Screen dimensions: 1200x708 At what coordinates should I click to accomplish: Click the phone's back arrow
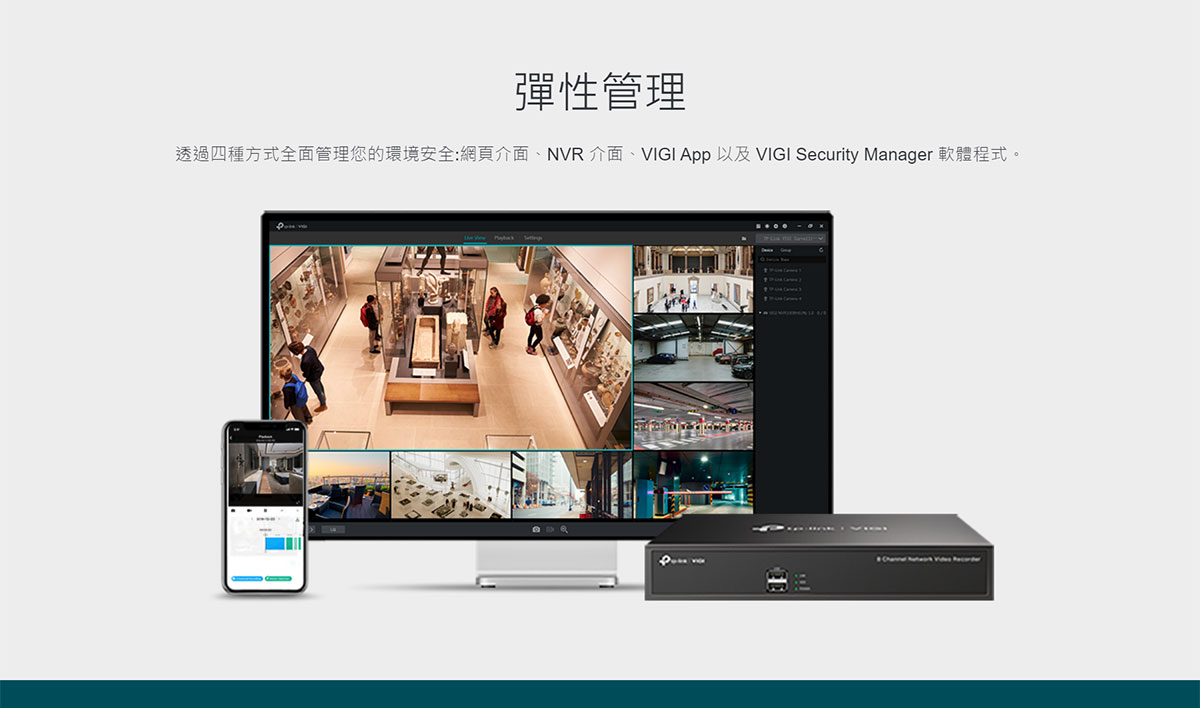[x=233, y=437]
